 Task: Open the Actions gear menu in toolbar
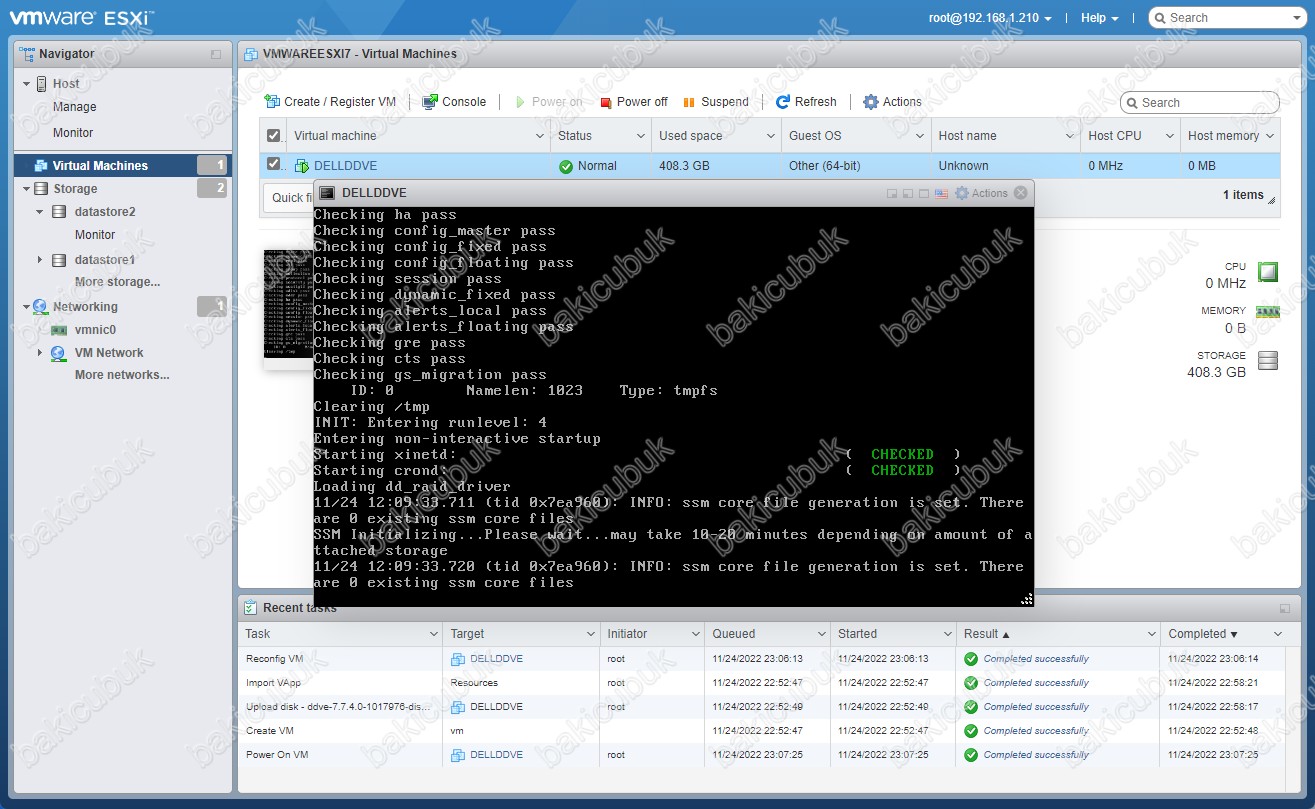892,102
